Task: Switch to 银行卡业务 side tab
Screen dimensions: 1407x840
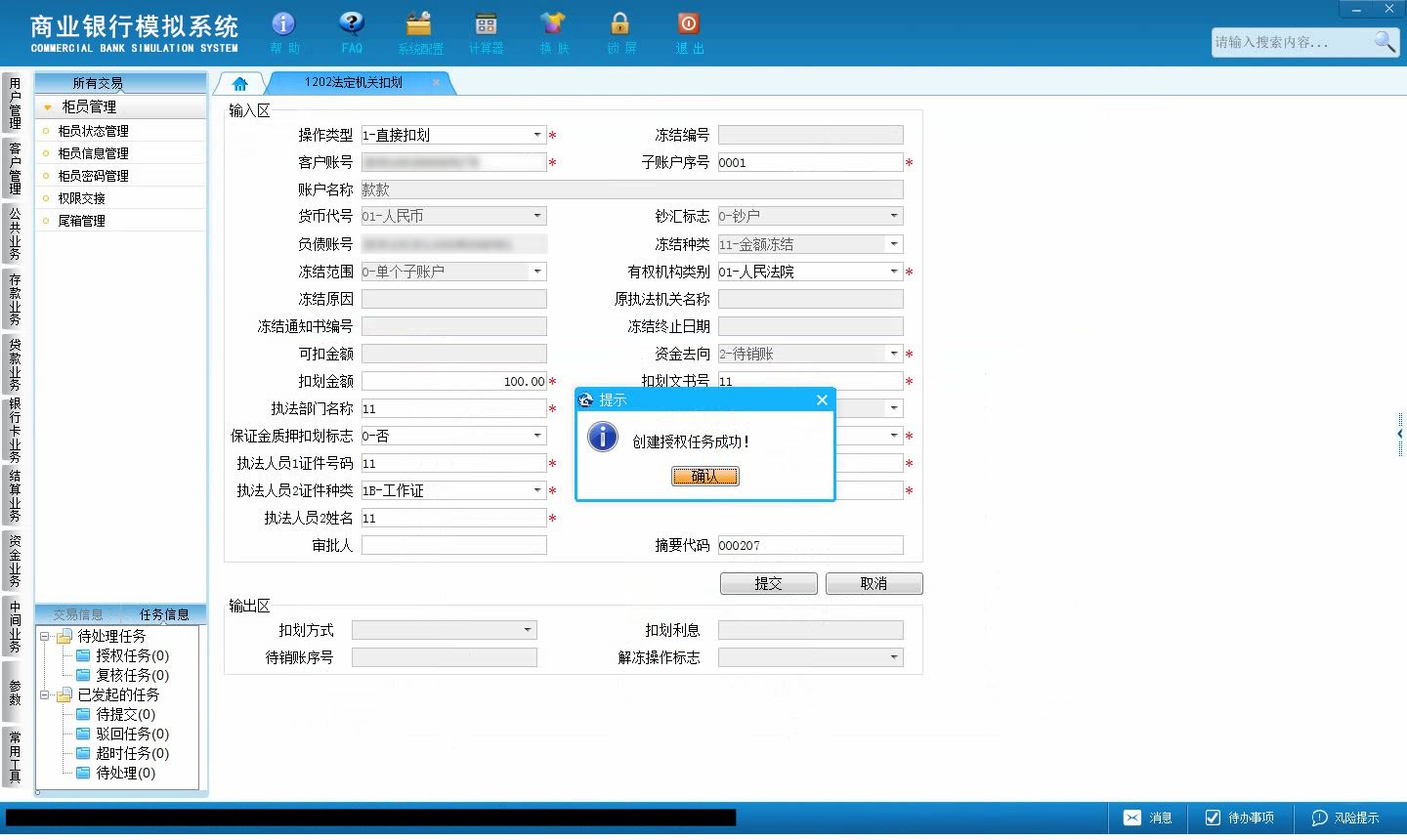Action: tap(15, 430)
